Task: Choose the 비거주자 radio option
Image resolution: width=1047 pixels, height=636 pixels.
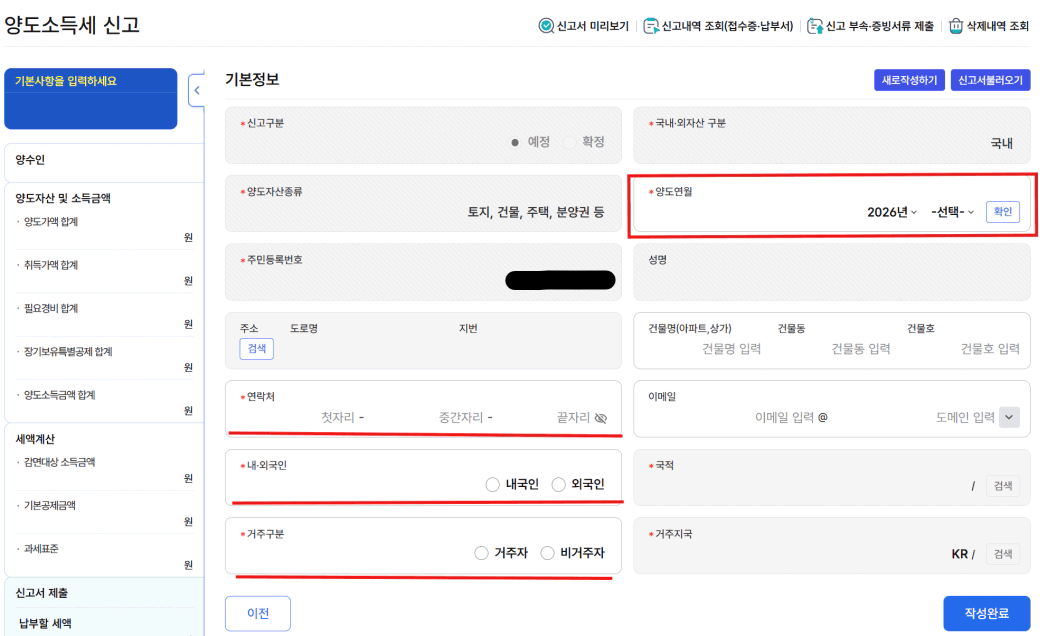Action: 547,553
